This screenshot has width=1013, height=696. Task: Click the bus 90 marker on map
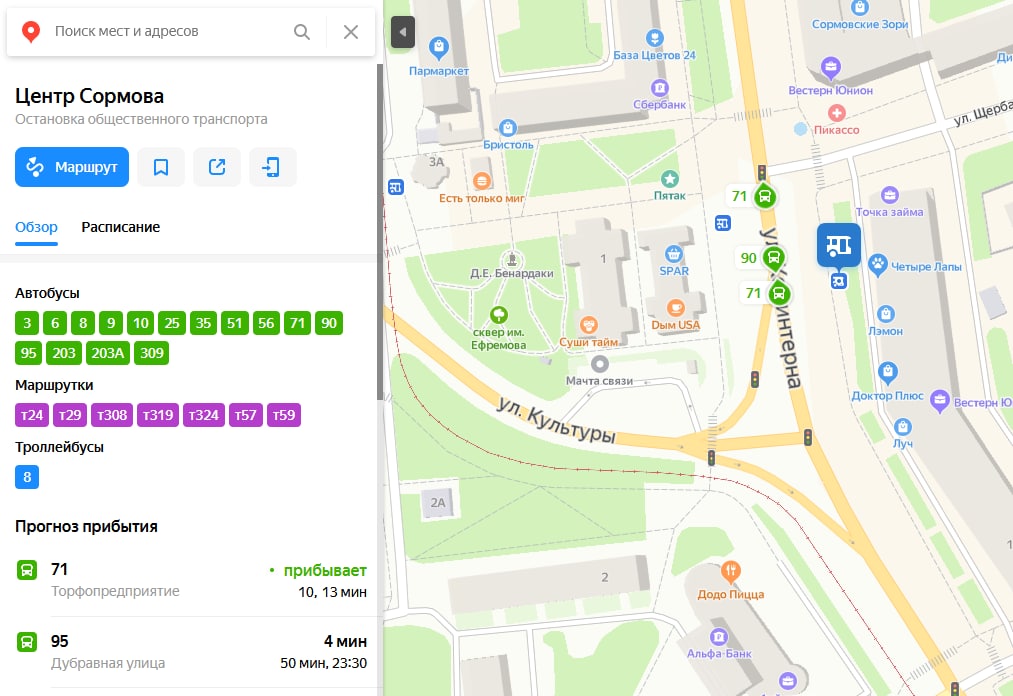(x=773, y=258)
